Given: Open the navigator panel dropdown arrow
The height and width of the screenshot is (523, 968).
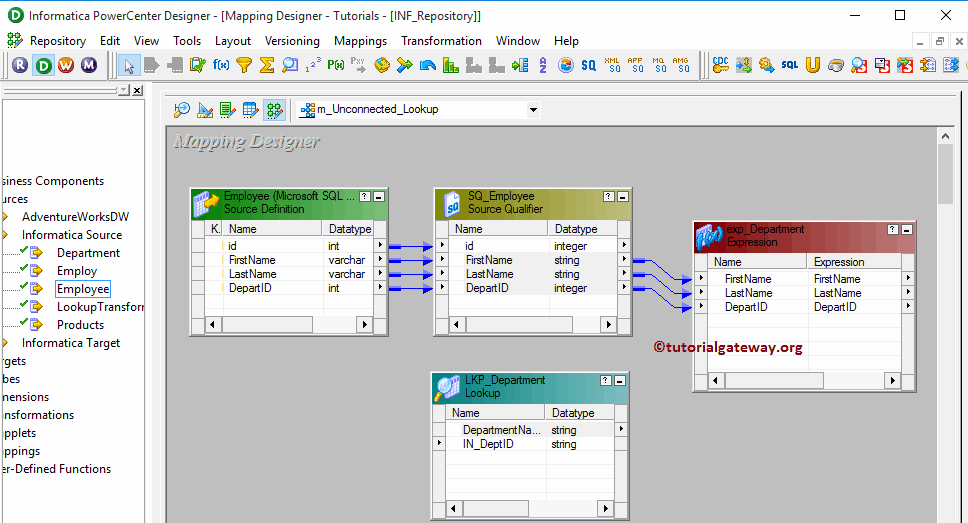Looking at the screenshot, I should pyautogui.click(x=123, y=90).
